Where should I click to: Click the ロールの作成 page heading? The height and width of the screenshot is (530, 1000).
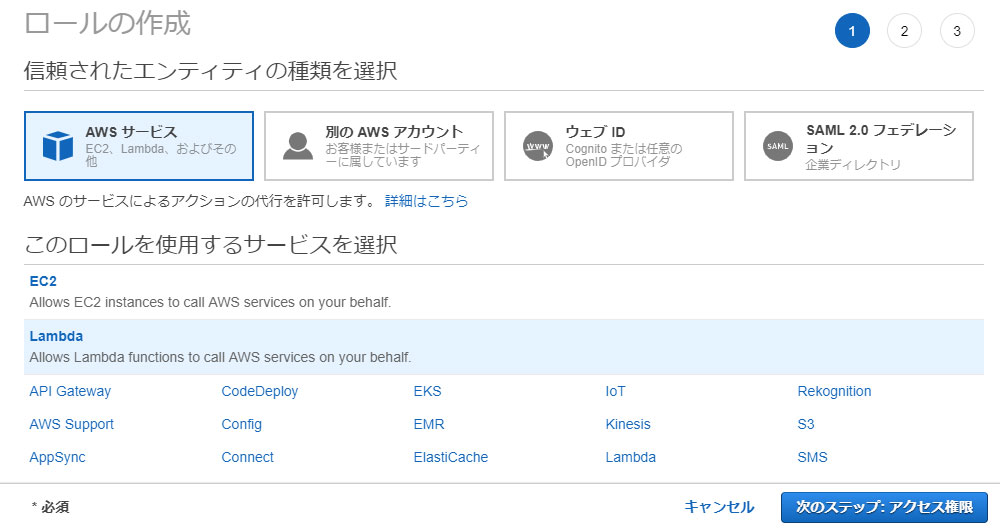click(107, 23)
